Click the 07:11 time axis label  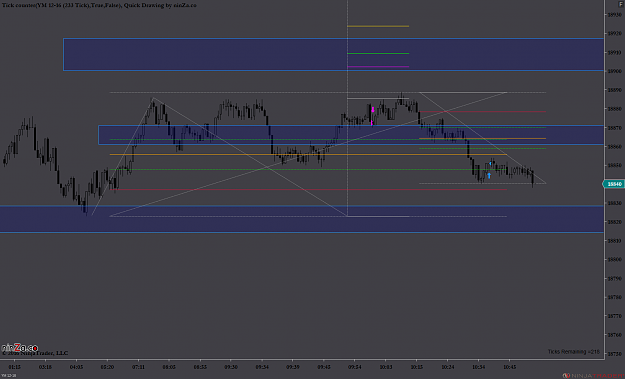[x=138, y=366]
